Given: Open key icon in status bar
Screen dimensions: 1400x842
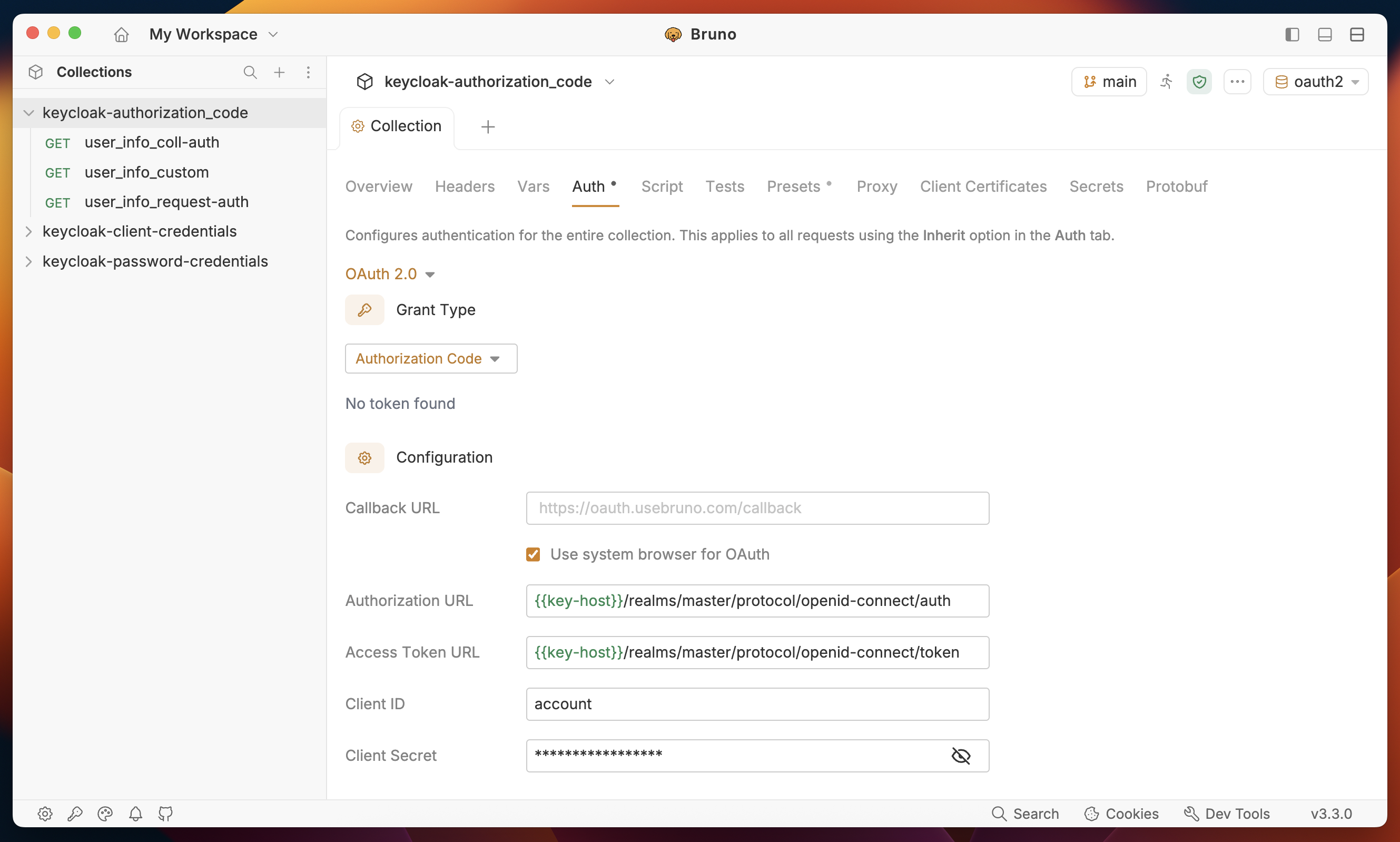Looking at the screenshot, I should click(x=75, y=814).
